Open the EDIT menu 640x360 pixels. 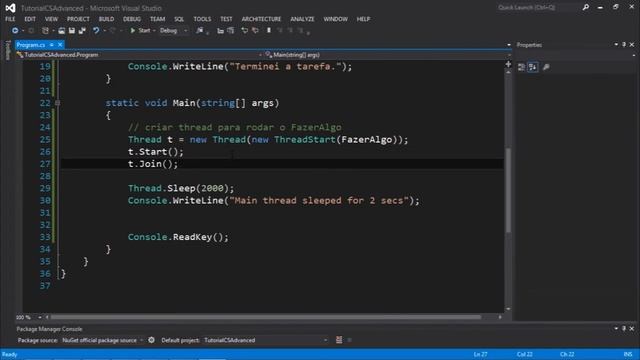(30, 19)
